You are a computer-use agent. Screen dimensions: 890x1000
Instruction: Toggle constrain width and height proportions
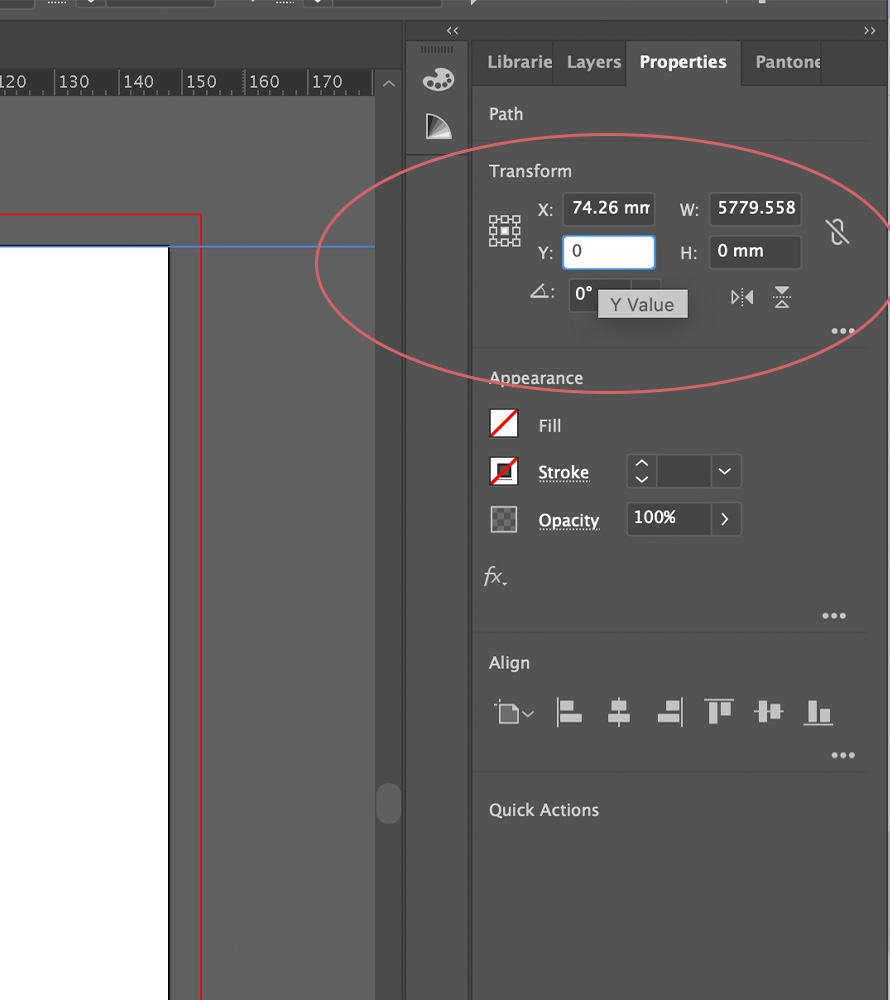tap(838, 231)
